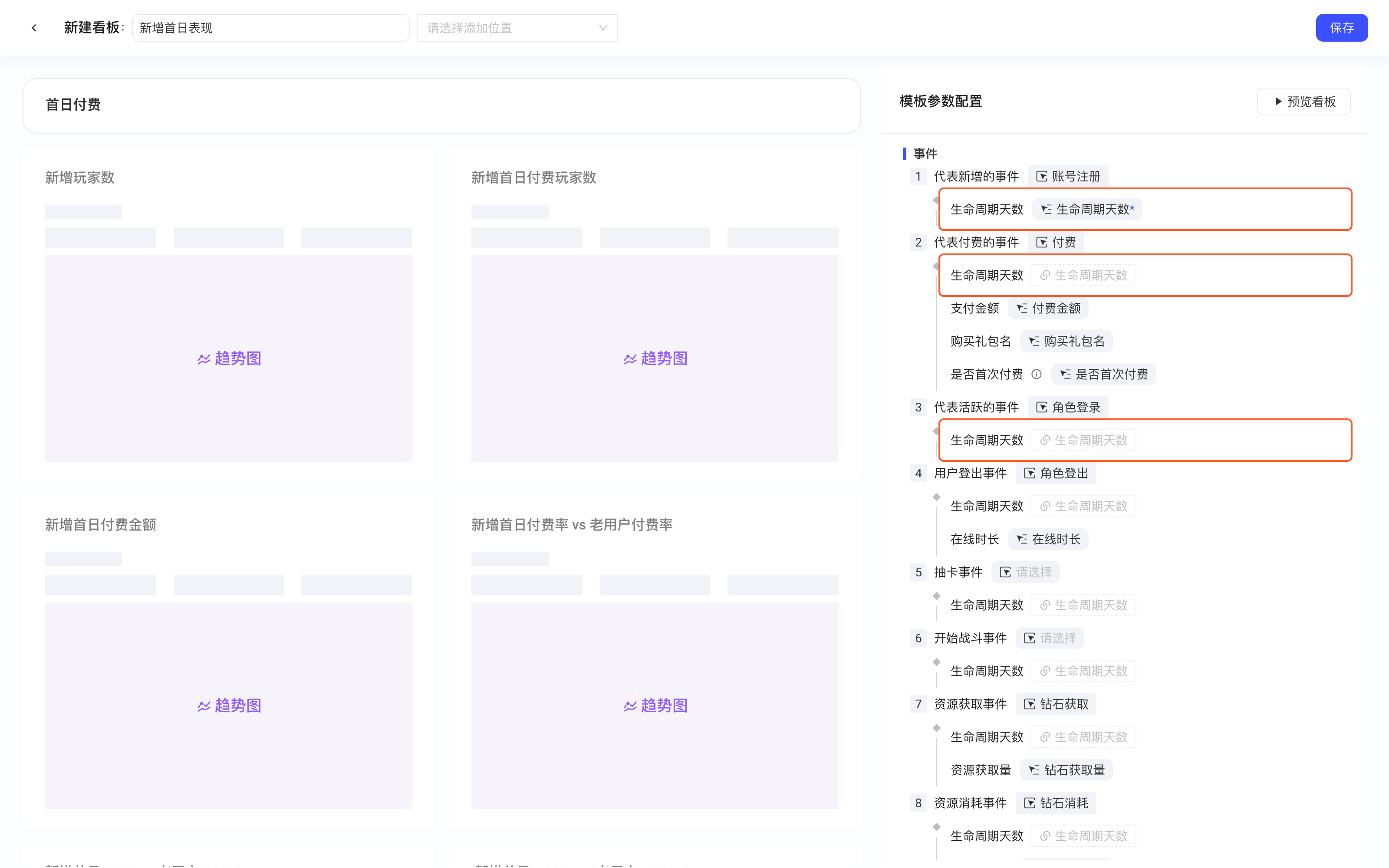The image size is (1389, 868).
Task: Choose an event for 开始战斗事件 请选择
Action: pyautogui.click(x=1050, y=638)
